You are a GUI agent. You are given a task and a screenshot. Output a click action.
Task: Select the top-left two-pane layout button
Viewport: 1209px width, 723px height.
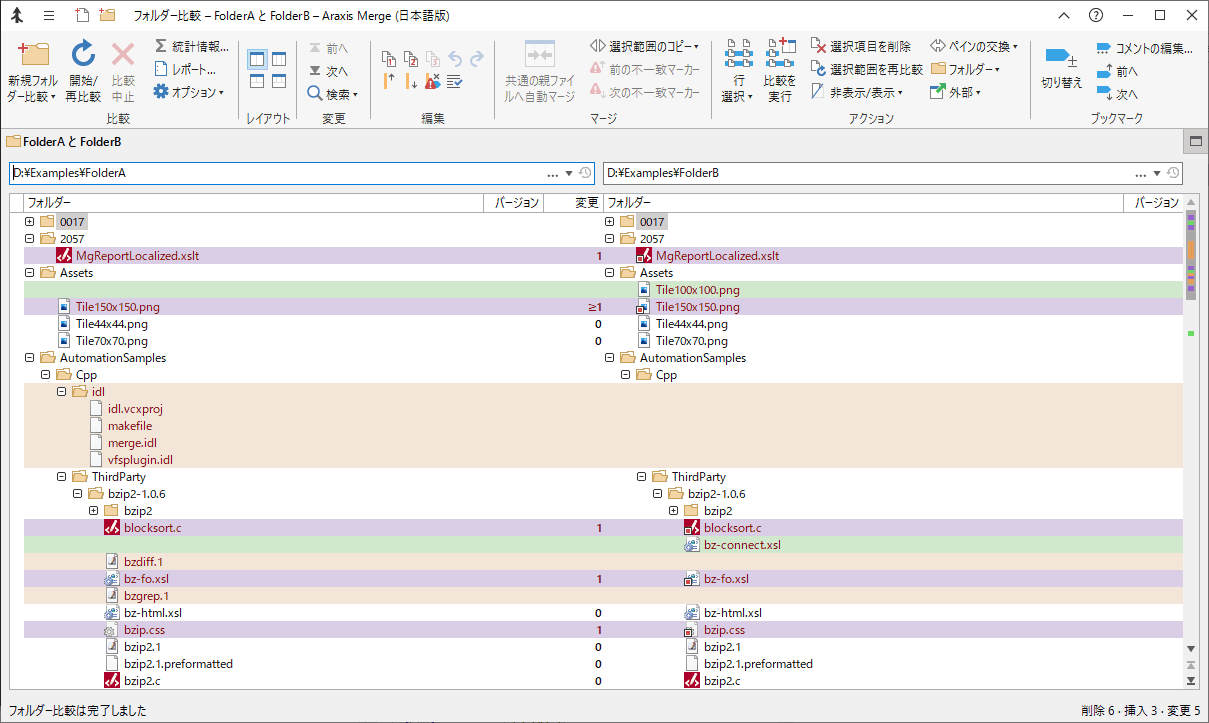point(257,60)
